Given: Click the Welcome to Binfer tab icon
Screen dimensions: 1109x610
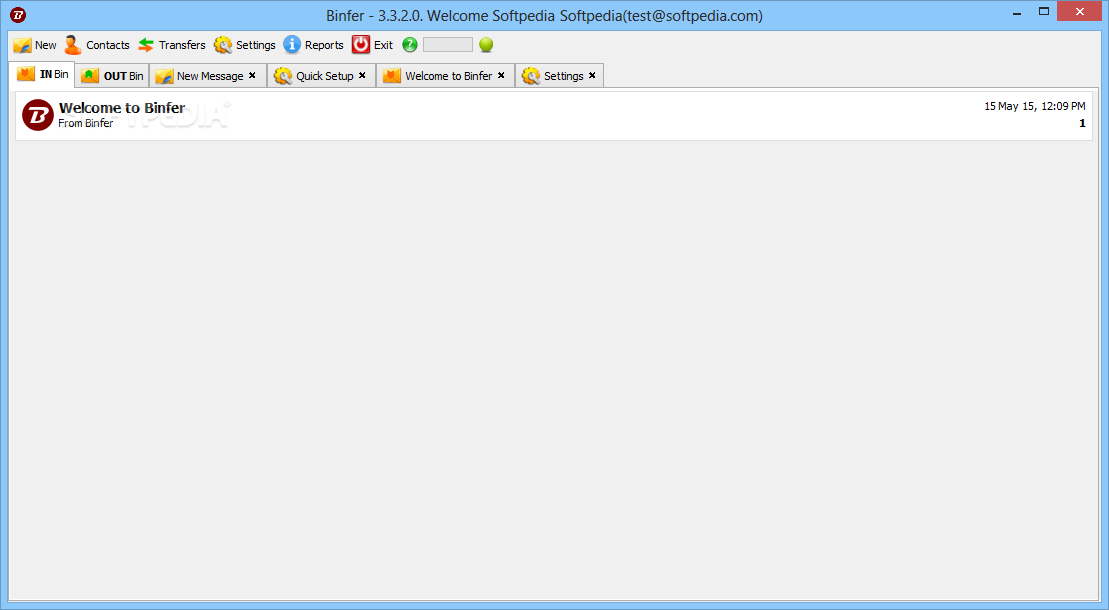Looking at the screenshot, I should (x=392, y=76).
